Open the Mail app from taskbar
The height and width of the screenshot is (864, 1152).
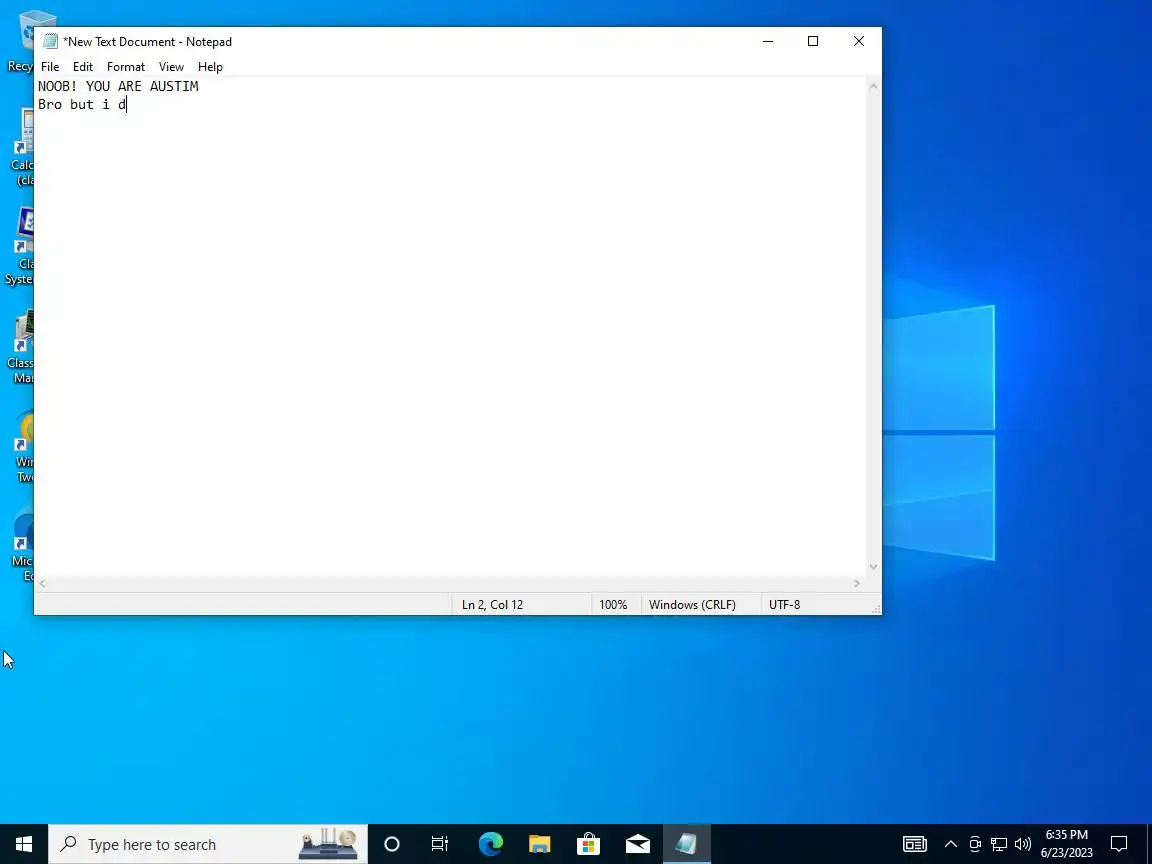coord(638,844)
